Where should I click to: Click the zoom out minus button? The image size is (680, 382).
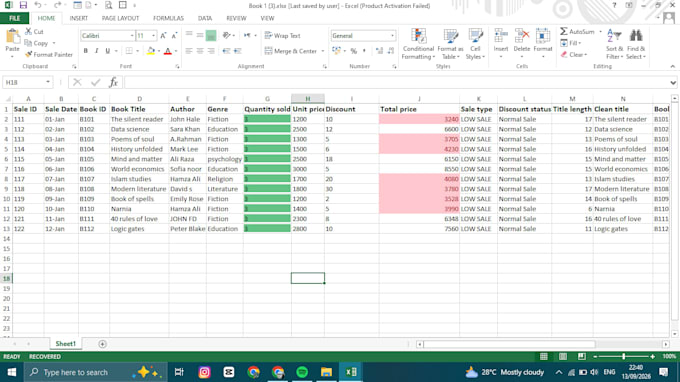pyautogui.click(x=595, y=356)
